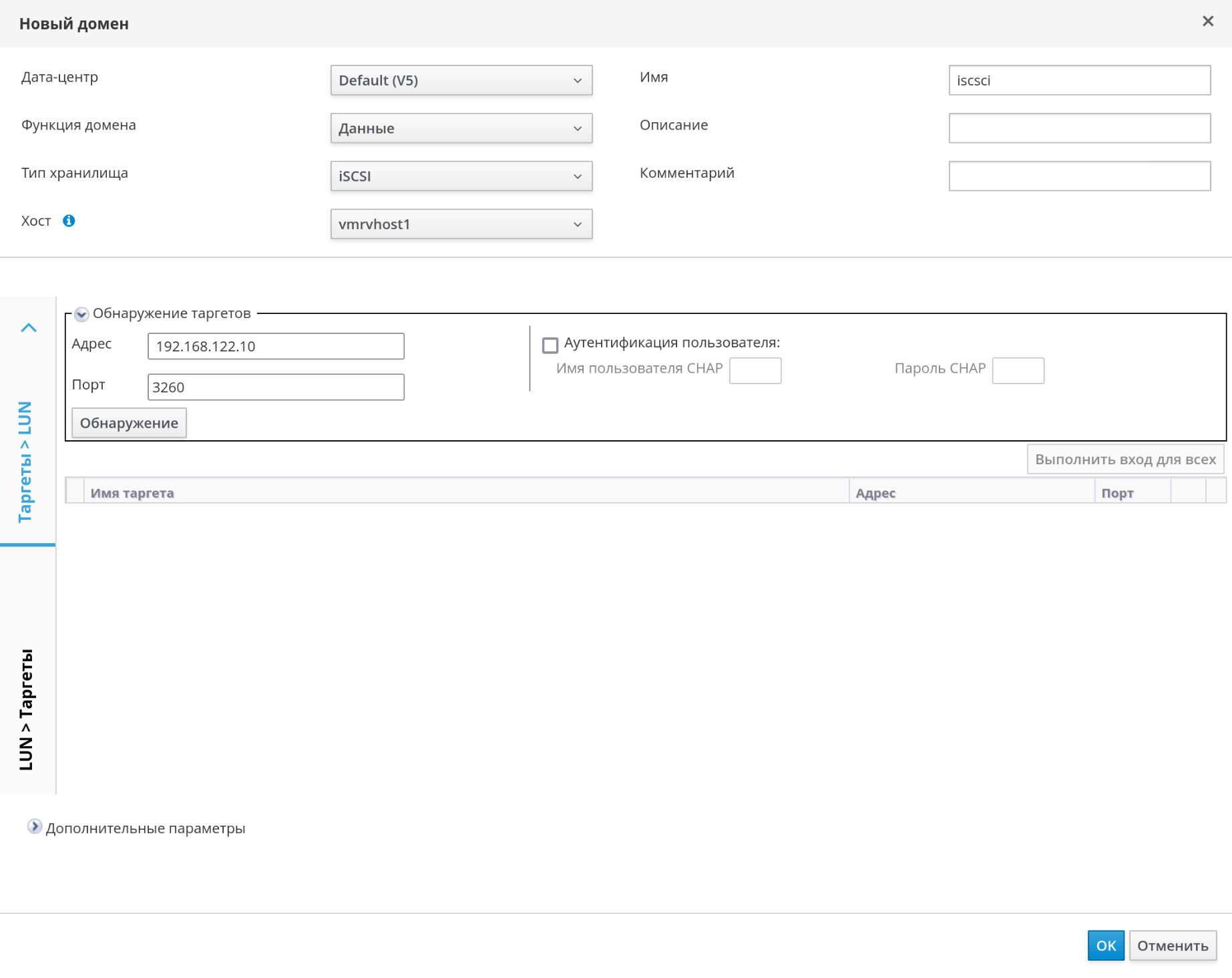Image resolution: width=1232 pixels, height=978 pixels.
Task: Switch to the LUN > Таргеты tab
Action: coord(26,709)
